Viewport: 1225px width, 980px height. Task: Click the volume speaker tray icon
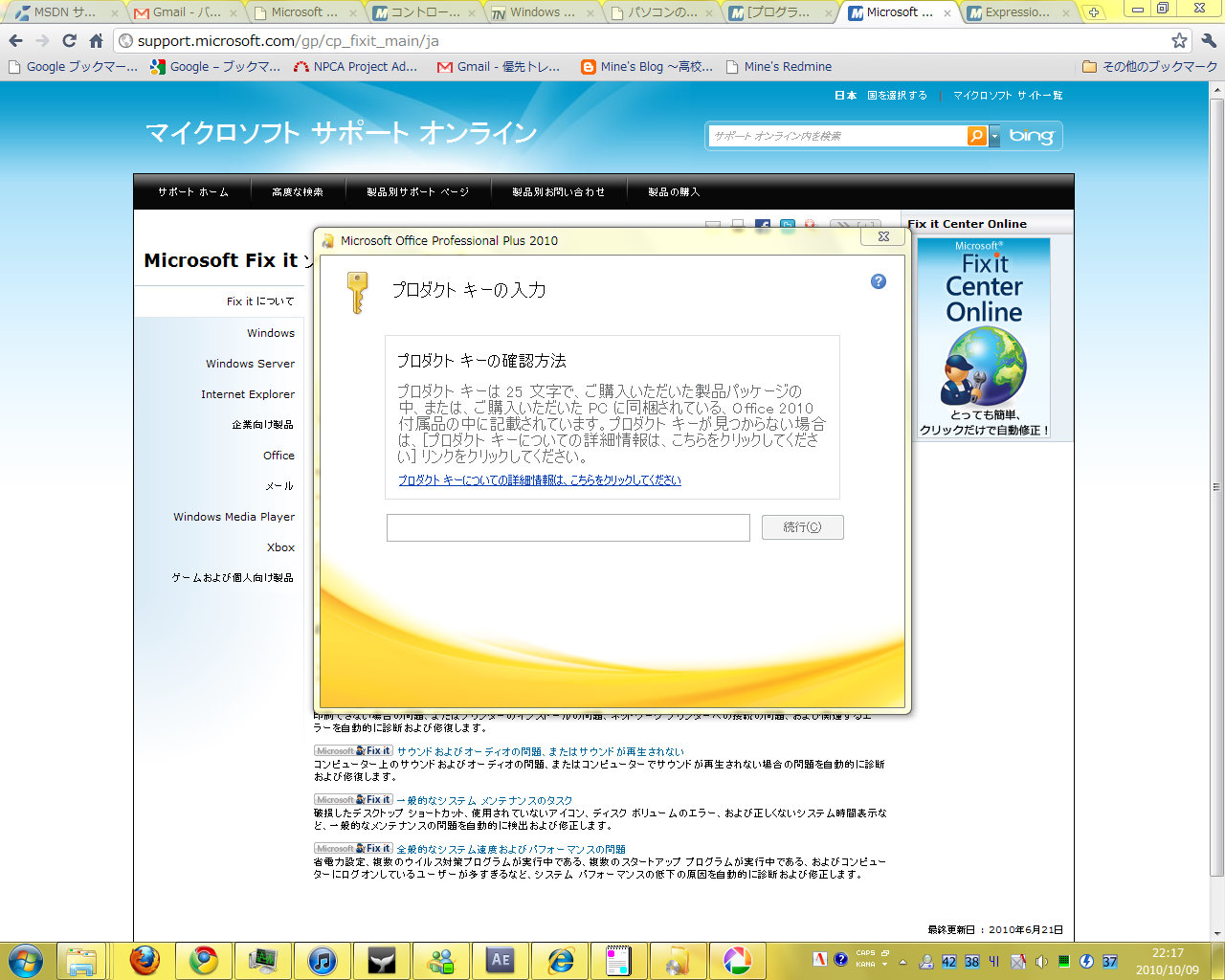tap(1041, 962)
